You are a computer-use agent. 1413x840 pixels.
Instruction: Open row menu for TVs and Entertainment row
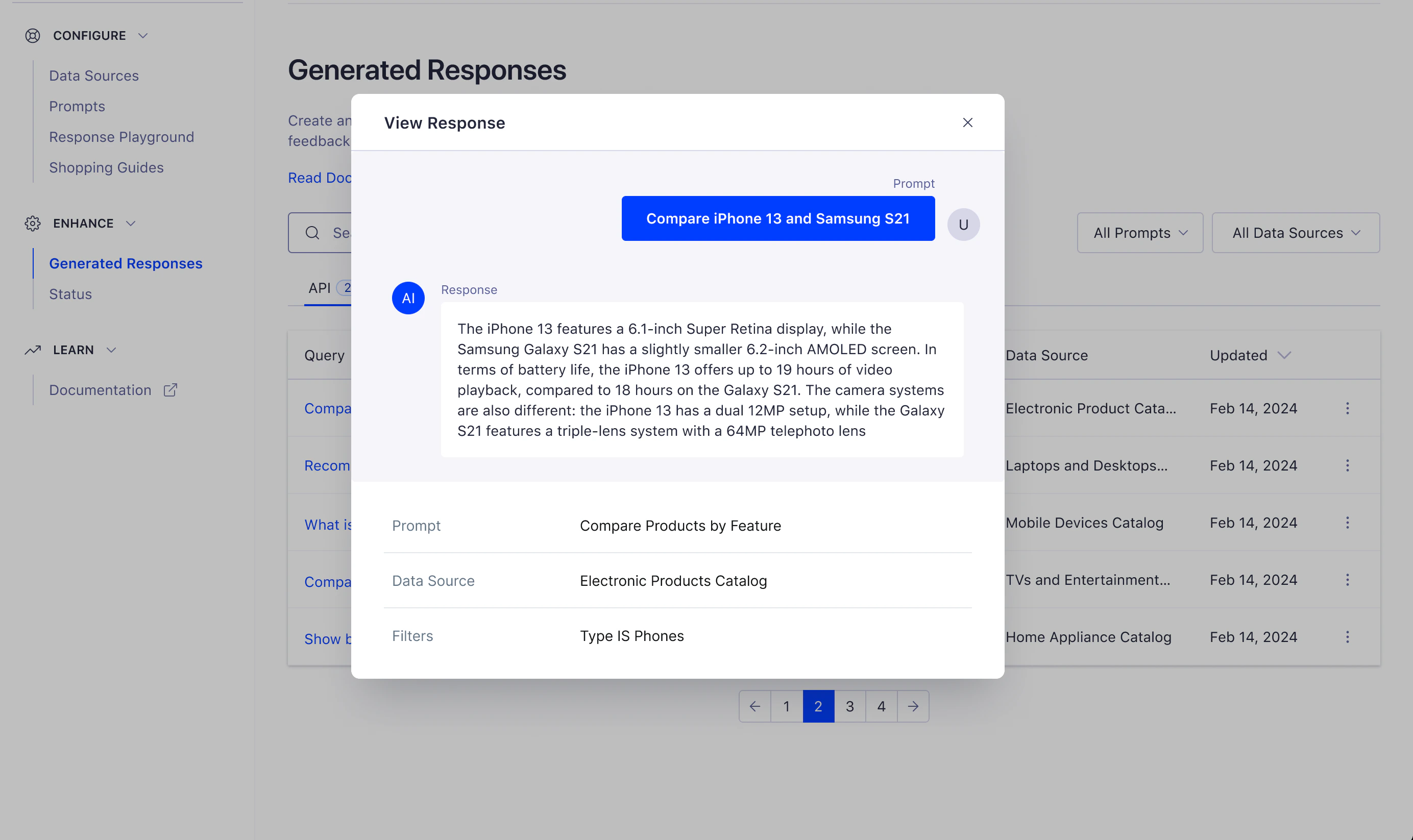1347,580
